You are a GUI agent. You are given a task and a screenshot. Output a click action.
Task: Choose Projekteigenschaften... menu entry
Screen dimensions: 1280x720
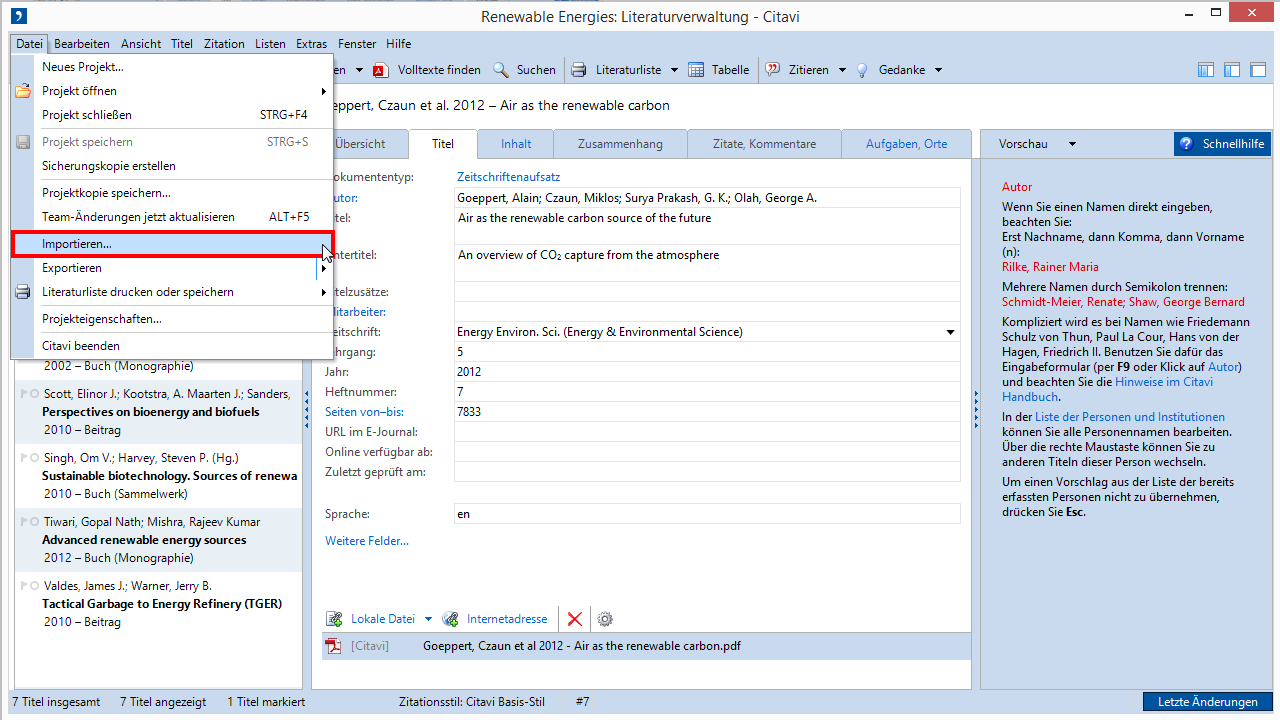coord(172,319)
